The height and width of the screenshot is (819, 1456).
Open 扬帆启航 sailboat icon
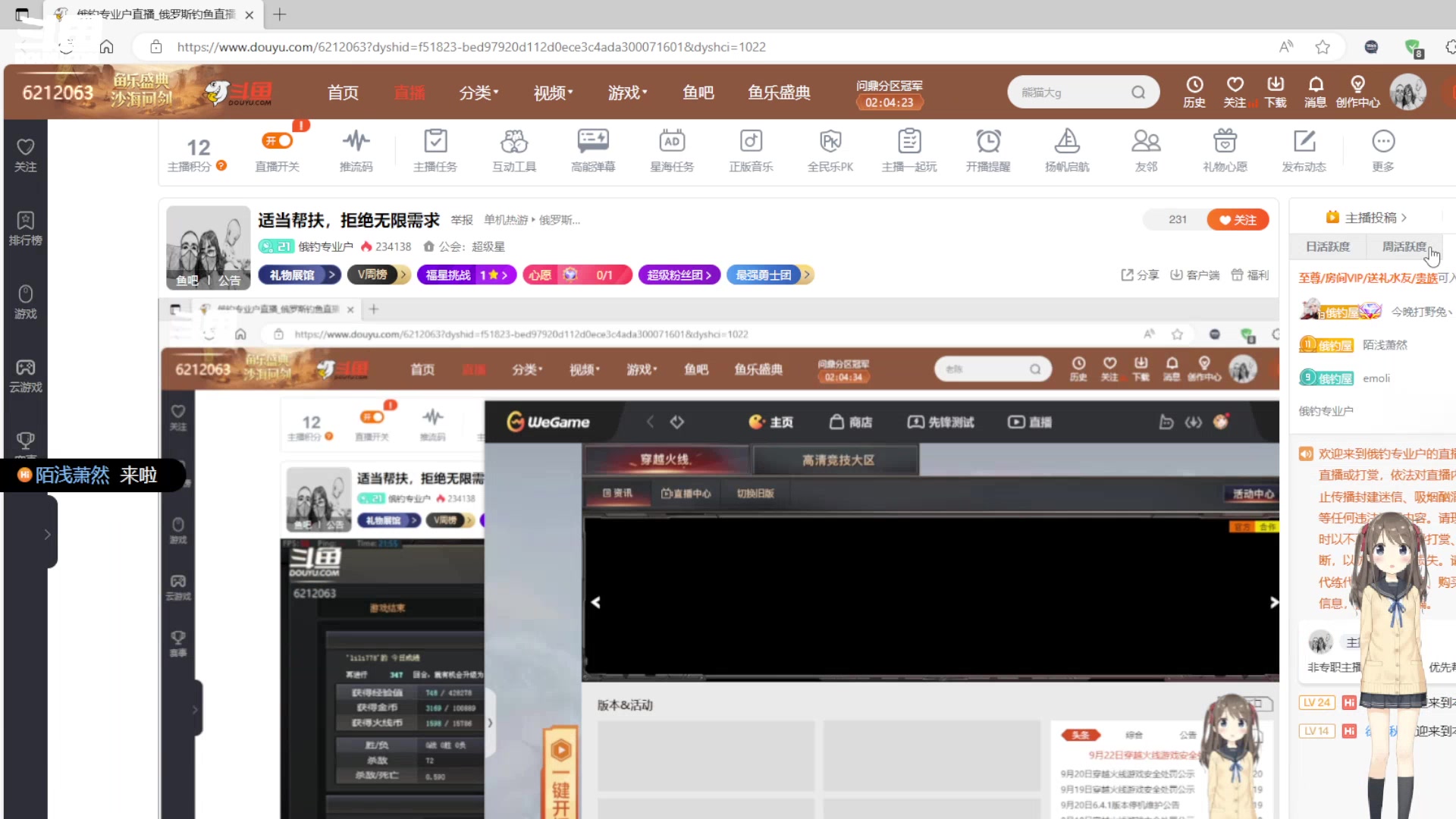click(1067, 151)
